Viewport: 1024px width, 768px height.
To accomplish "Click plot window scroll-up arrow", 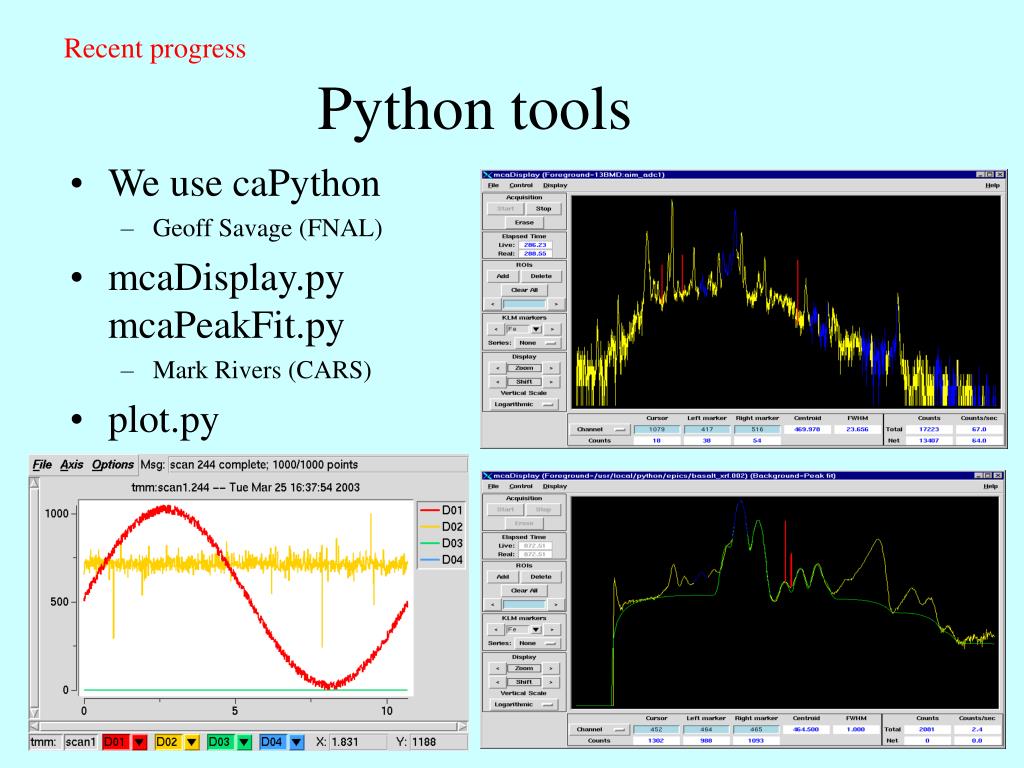I will (35, 483).
